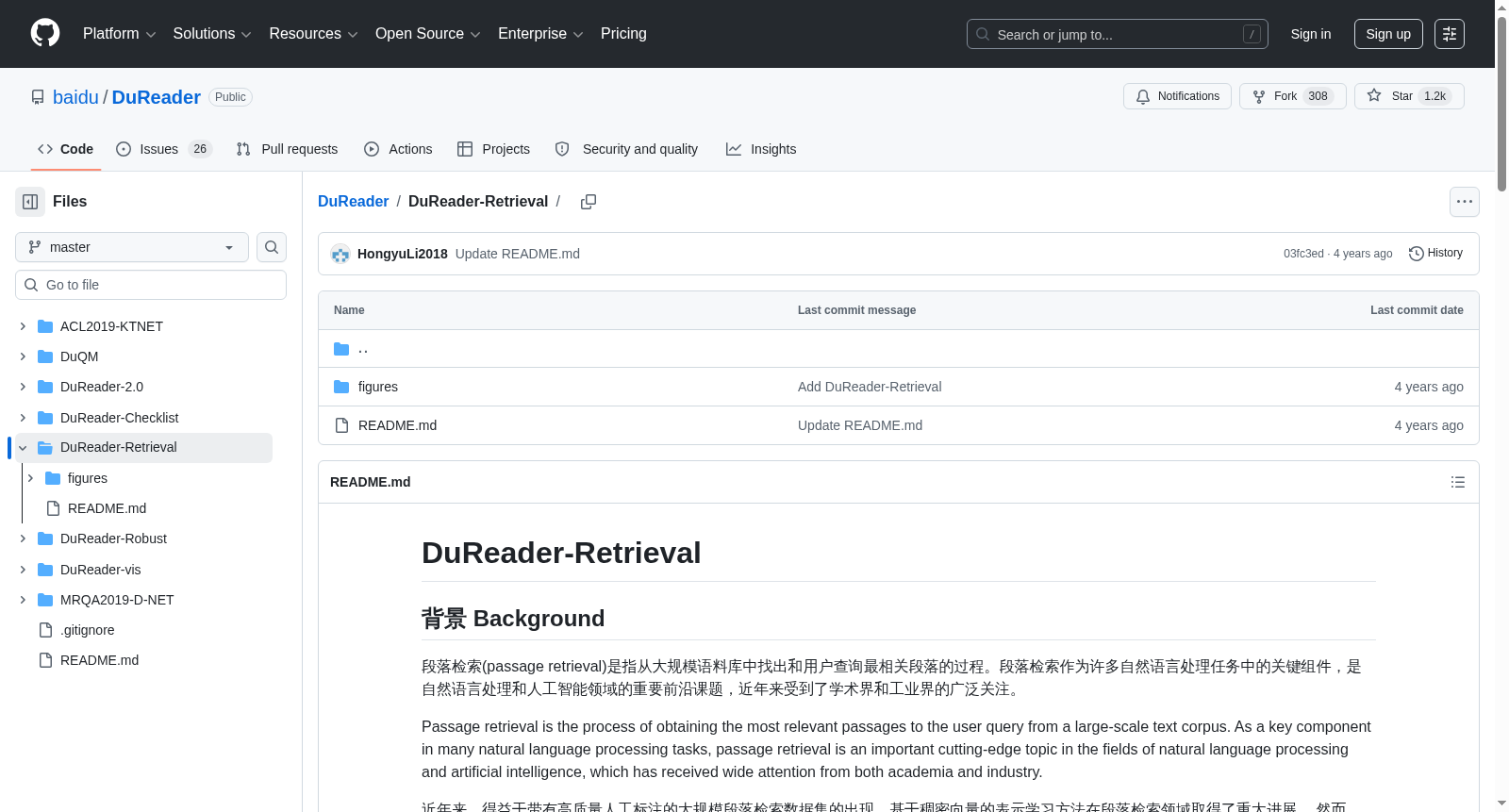Image resolution: width=1509 pixels, height=812 pixels.
Task: Expand the DuReader-Robust folder chevron
Action: [x=23, y=539]
